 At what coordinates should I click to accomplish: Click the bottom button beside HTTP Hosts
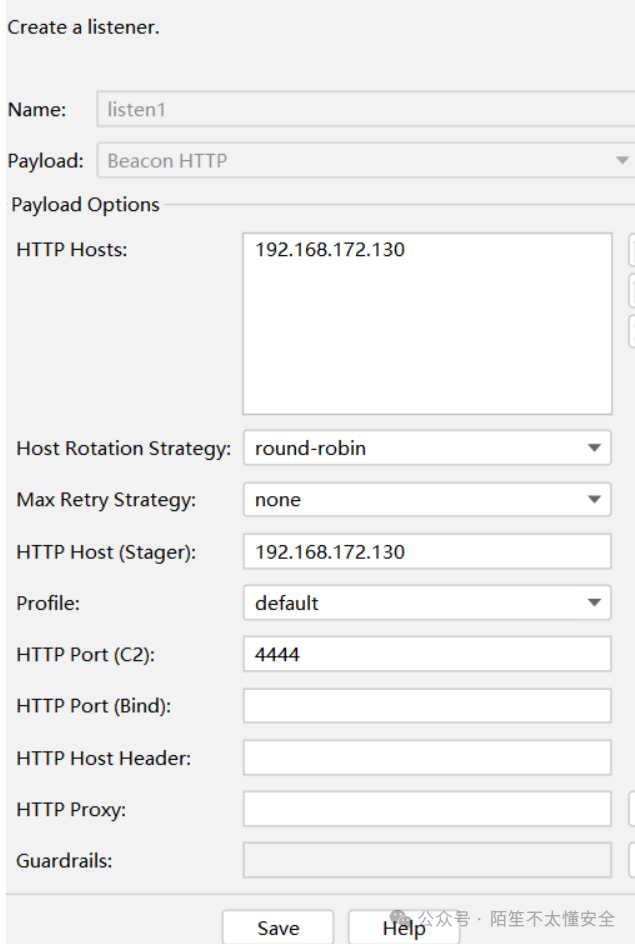tap(631, 331)
